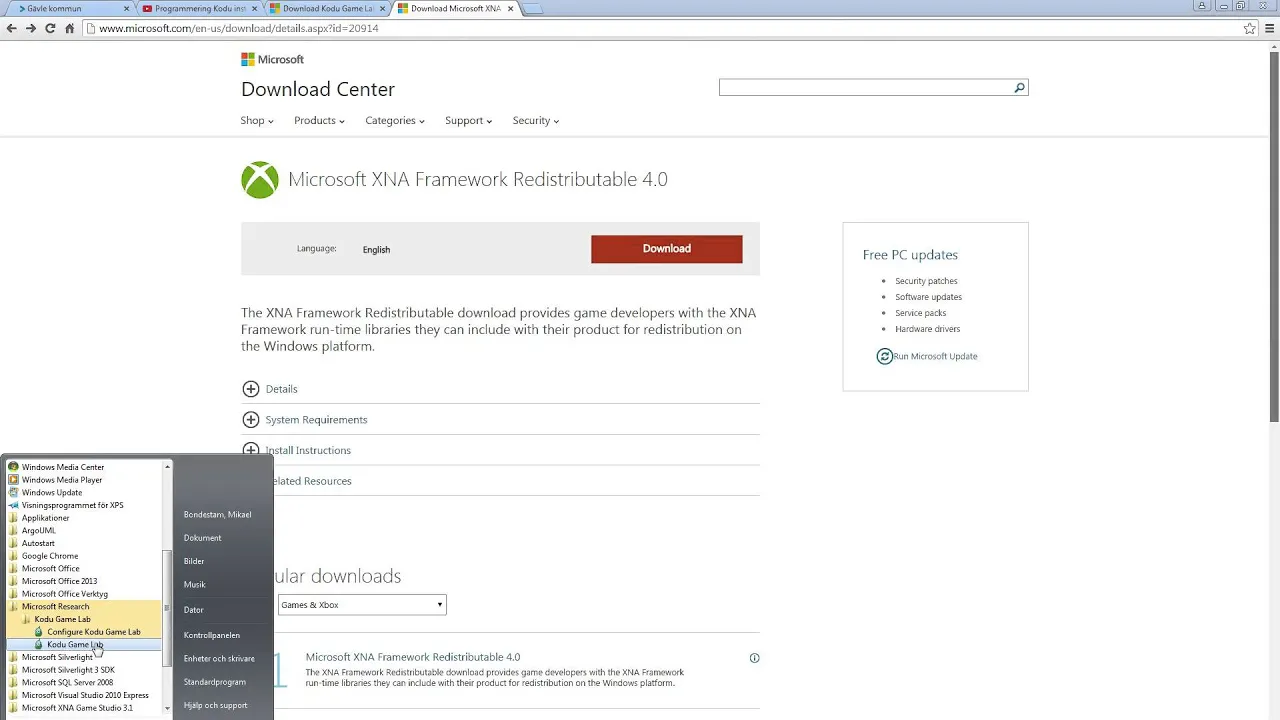Switch to the Gävle kommun tab
Image resolution: width=1280 pixels, height=720 pixels.
[66, 9]
